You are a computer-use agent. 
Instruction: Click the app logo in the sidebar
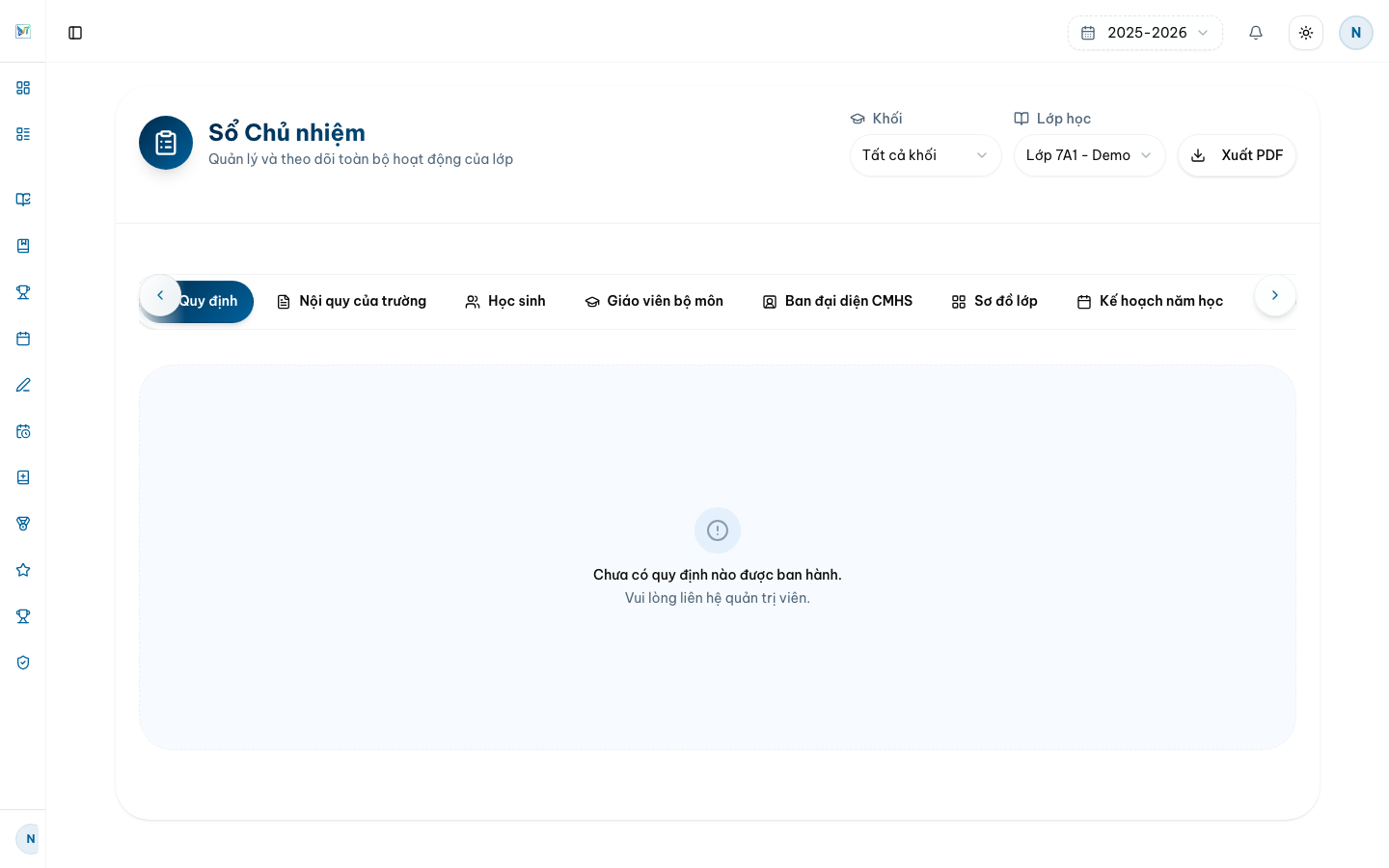click(x=23, y=32)
